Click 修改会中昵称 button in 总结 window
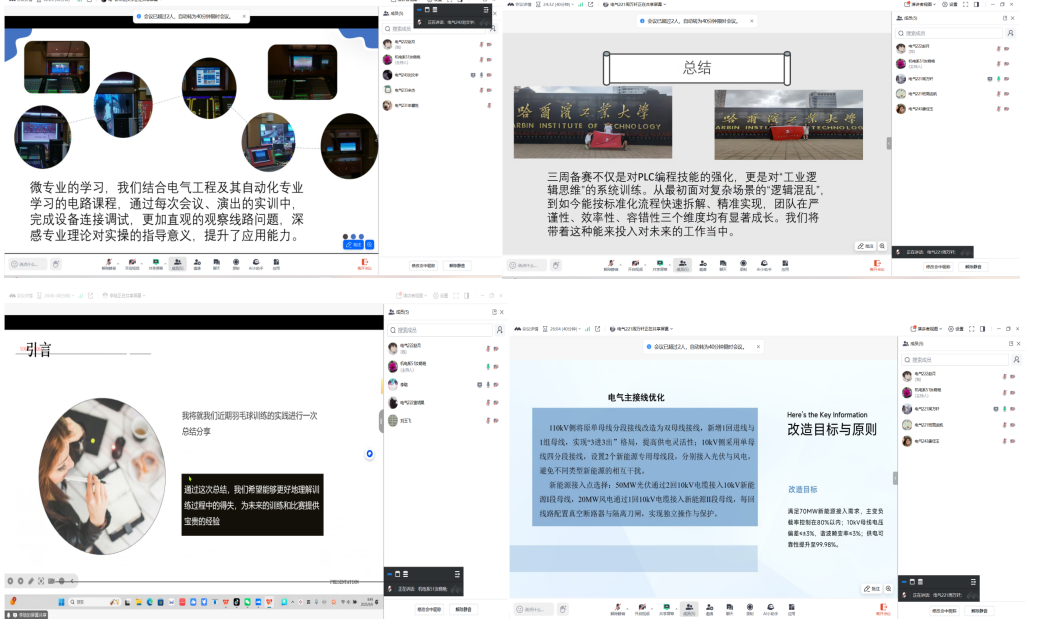Viewport: 1057px width, 619px height. (x=937, y=266)
